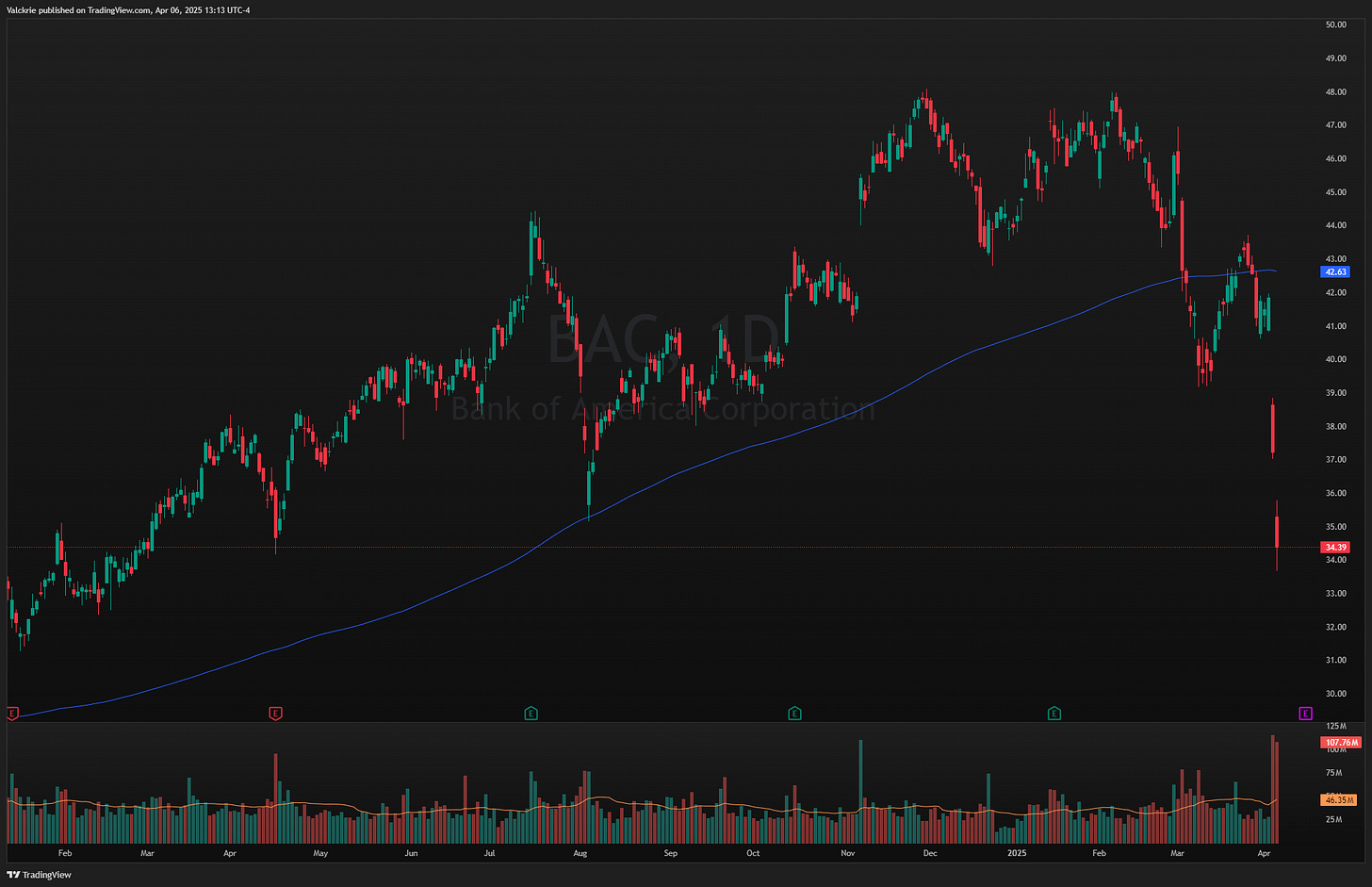
Task: Select the orange 46.35M volume average label
Action: [x=1339, y=799]
